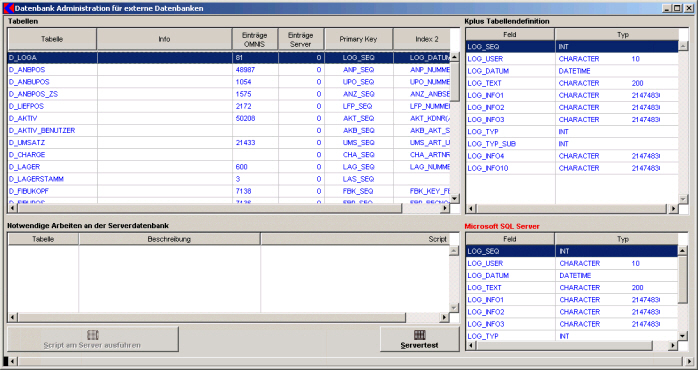Click Script am Server ausführen button
This screenshot has width=698, height=370.
click(93, 339)
